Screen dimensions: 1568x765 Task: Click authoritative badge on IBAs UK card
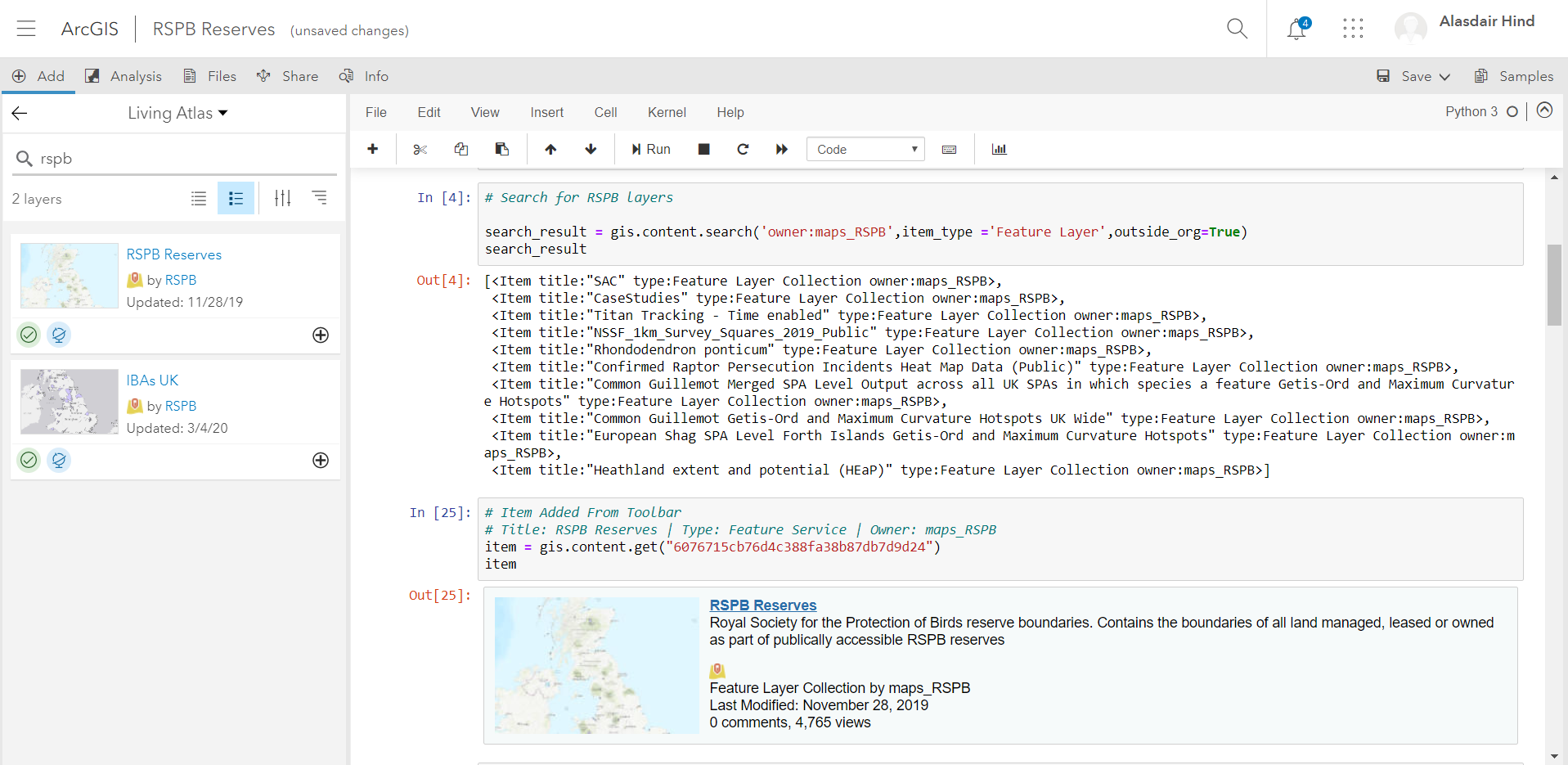click(29, 460)
